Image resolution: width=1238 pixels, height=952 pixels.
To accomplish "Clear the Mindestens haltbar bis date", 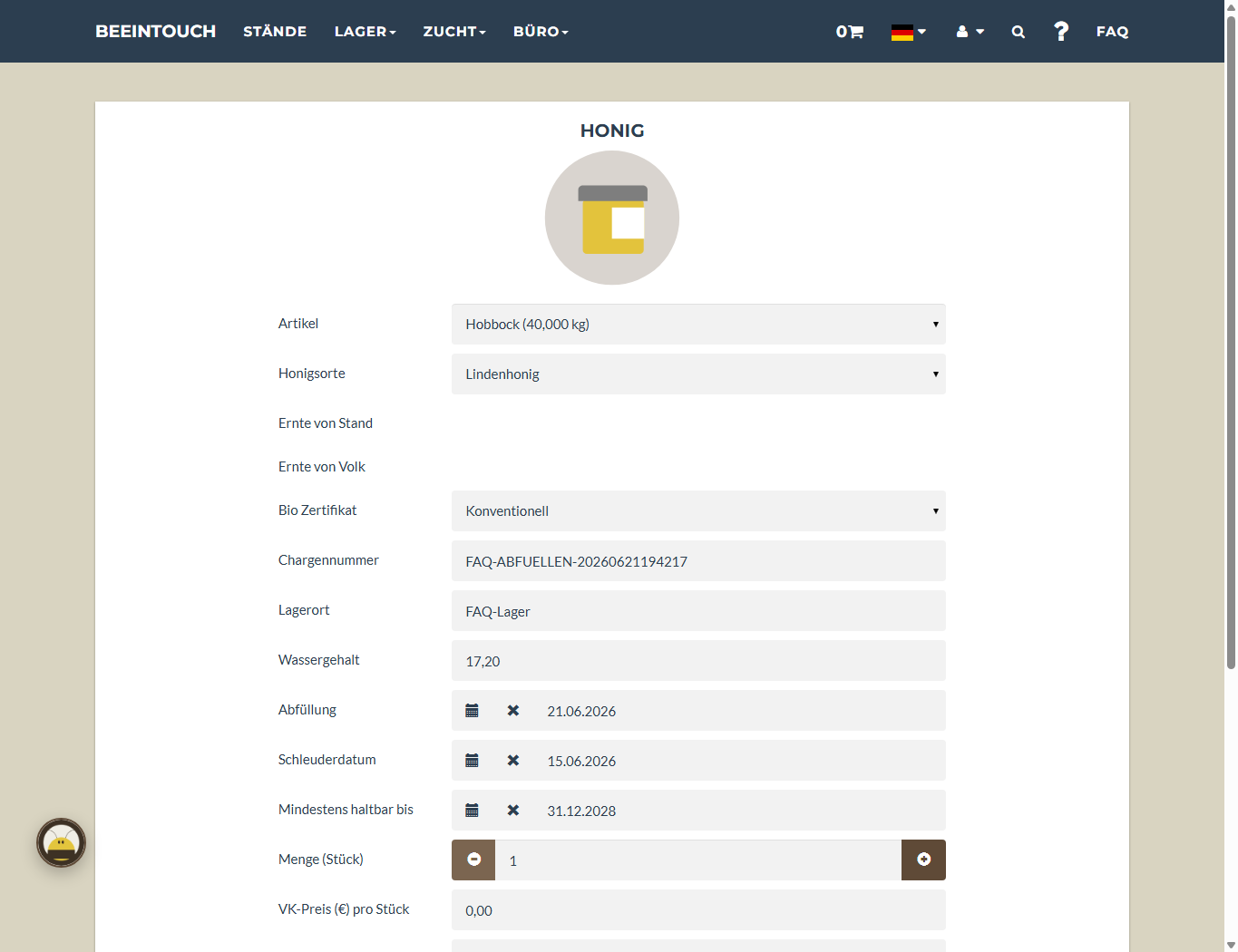I will [x=513, y=811].
